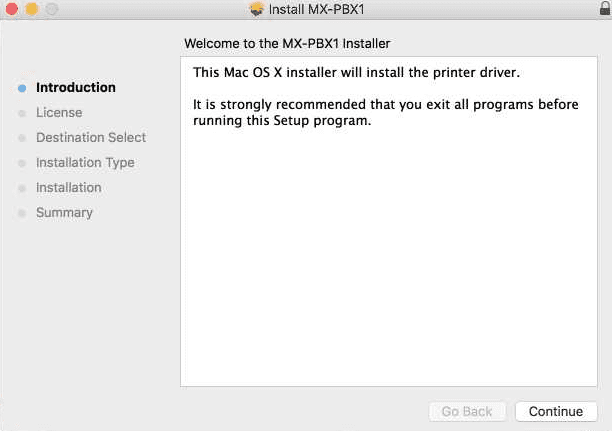612x431 pixels.
Task: Click the Go Back button
Action: (467, 412)
